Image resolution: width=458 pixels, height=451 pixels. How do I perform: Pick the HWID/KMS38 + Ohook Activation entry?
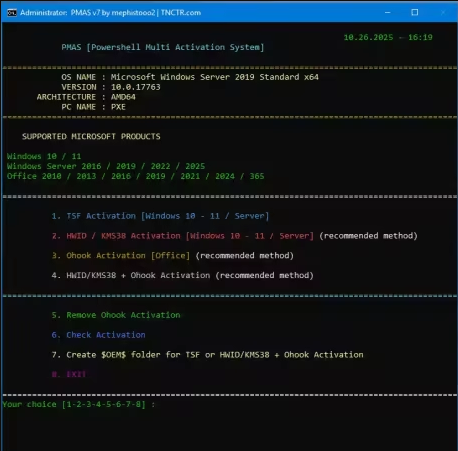click(182, 275)
